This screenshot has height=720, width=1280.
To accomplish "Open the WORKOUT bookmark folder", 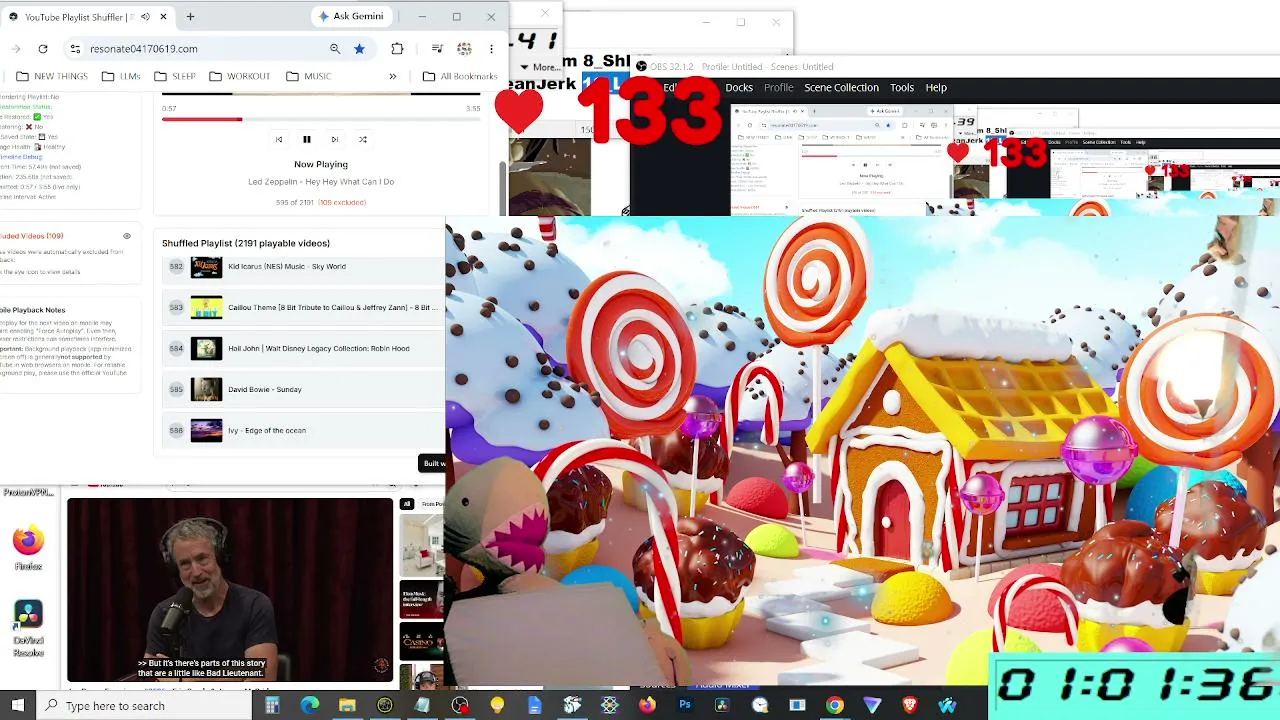I will (239, 76).
